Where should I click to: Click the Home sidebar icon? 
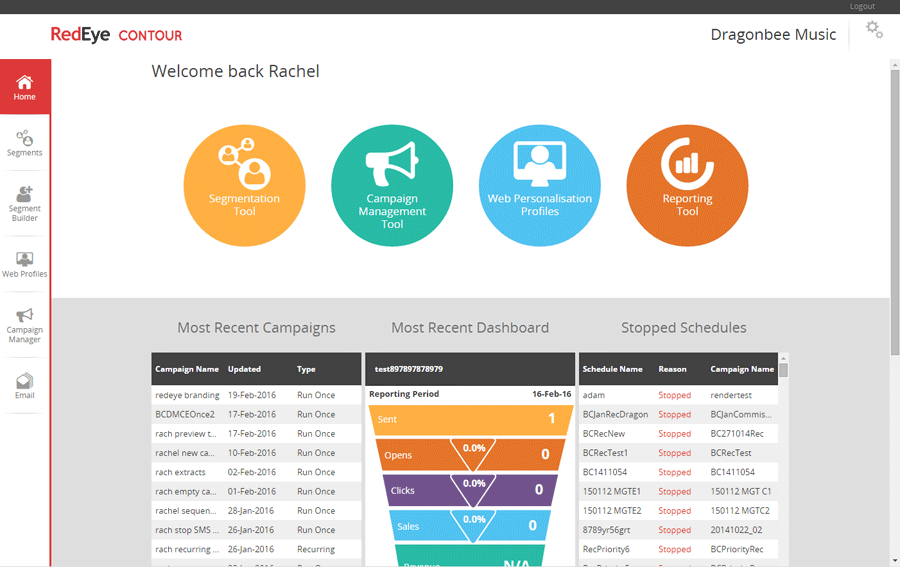(25, 87)
